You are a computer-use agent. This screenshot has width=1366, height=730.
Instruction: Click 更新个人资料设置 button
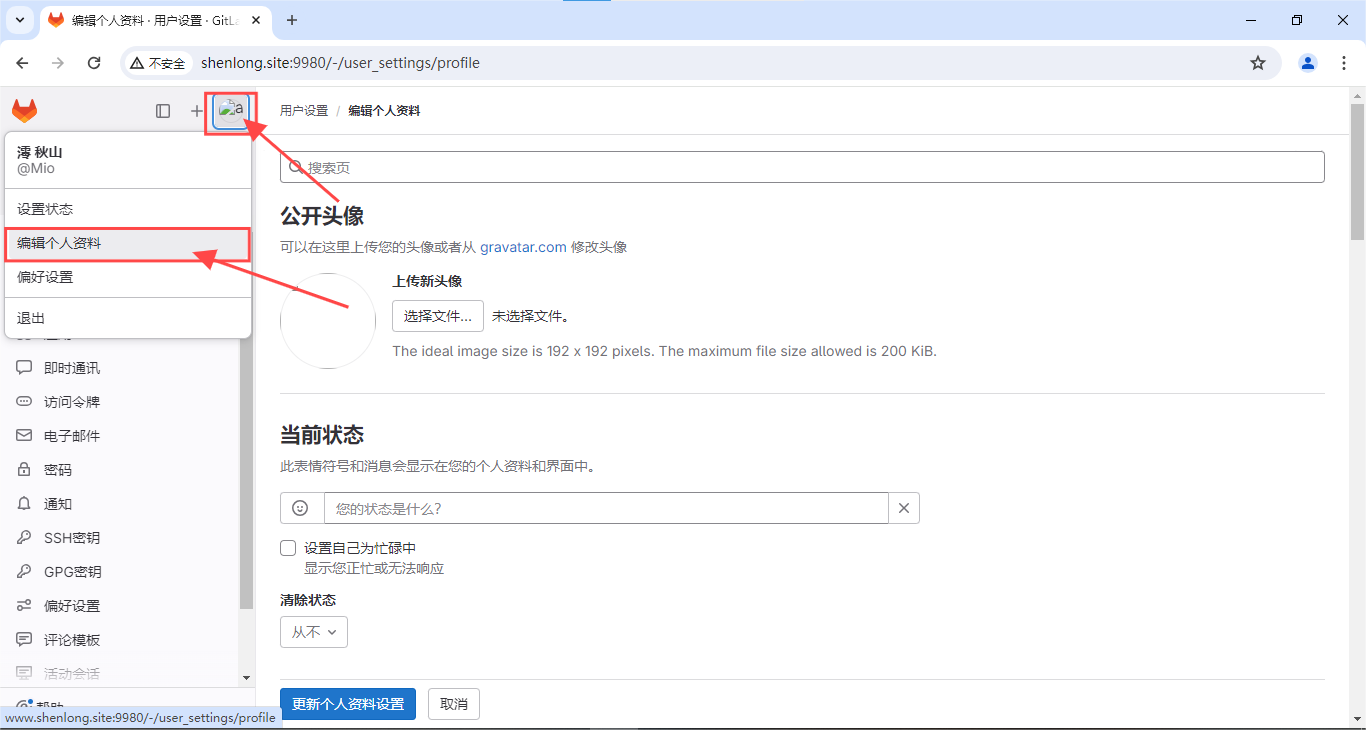[x=347, y=704]
